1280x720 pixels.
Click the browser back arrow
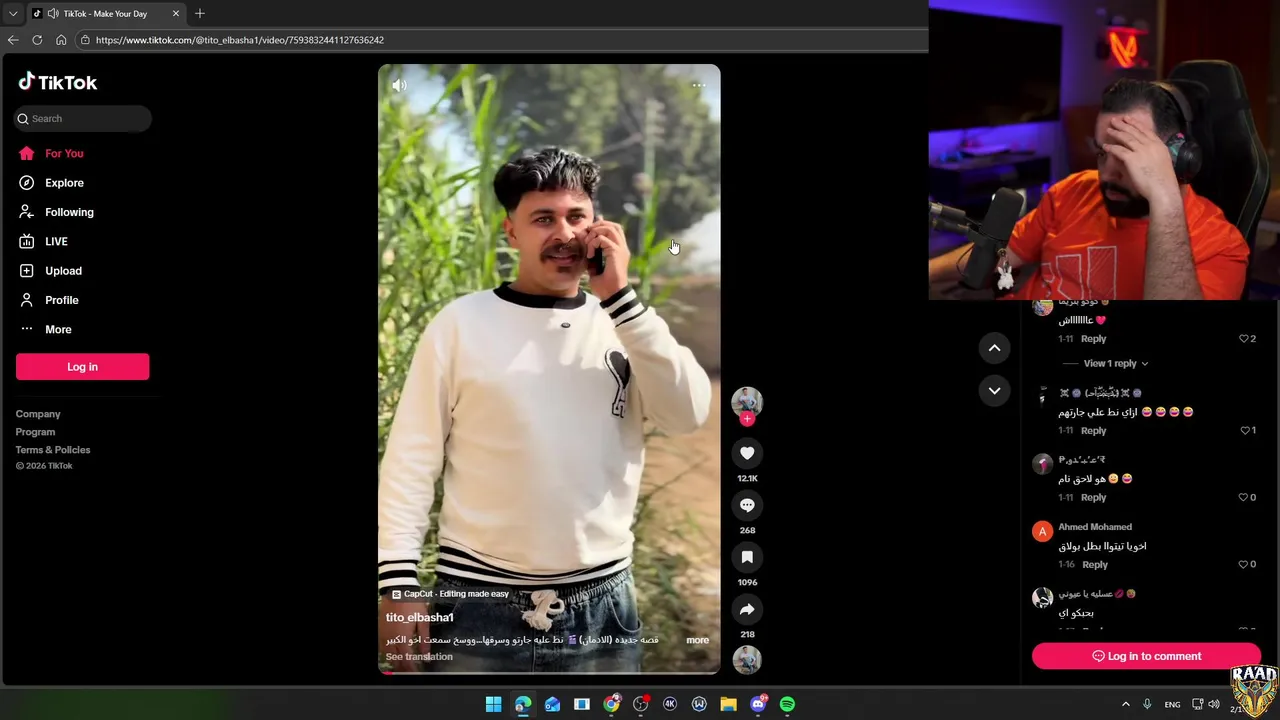tap(13, 40)
